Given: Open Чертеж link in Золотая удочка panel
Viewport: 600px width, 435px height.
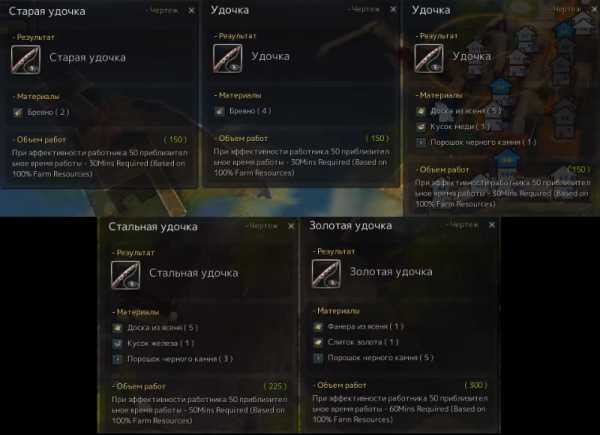Looking at the screenshot, I should 462,225.
